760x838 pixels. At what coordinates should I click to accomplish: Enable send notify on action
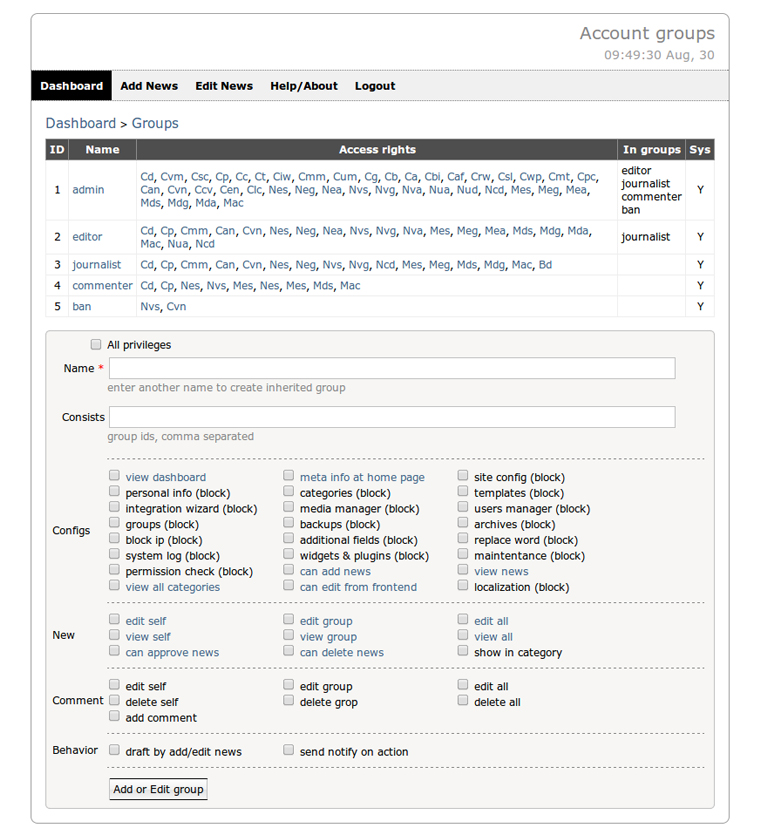click(289, 750)
